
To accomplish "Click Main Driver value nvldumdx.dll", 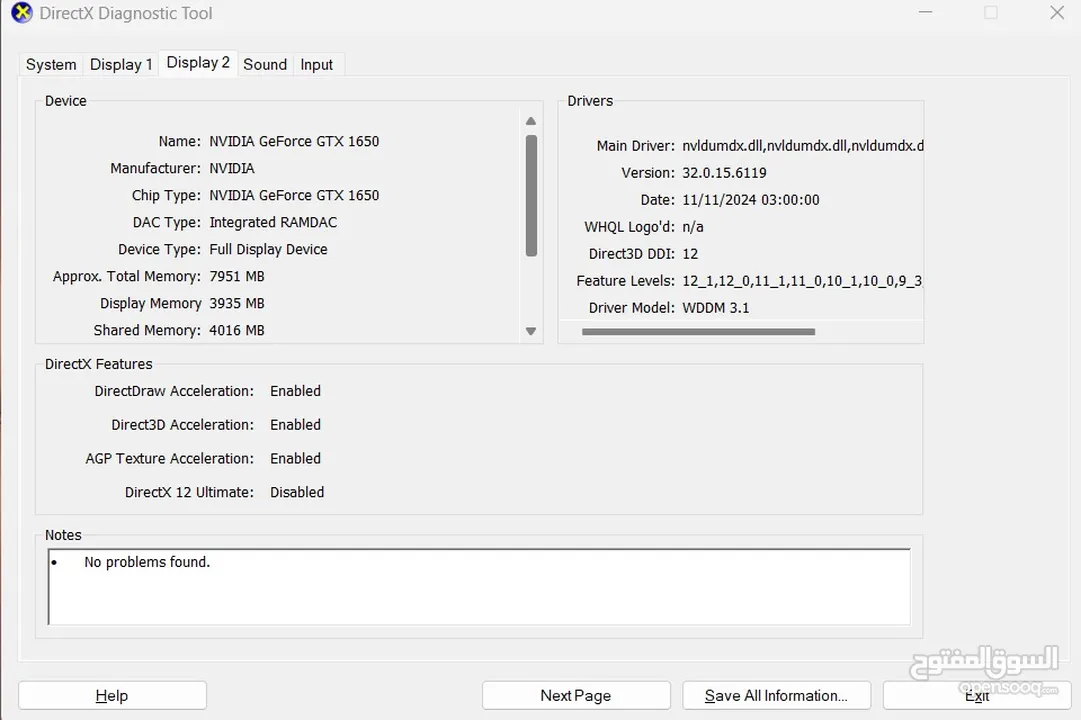I will point(802,146).
